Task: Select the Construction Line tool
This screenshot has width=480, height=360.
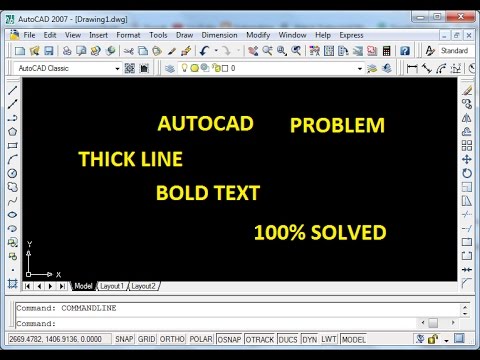Action: point(13,104)
